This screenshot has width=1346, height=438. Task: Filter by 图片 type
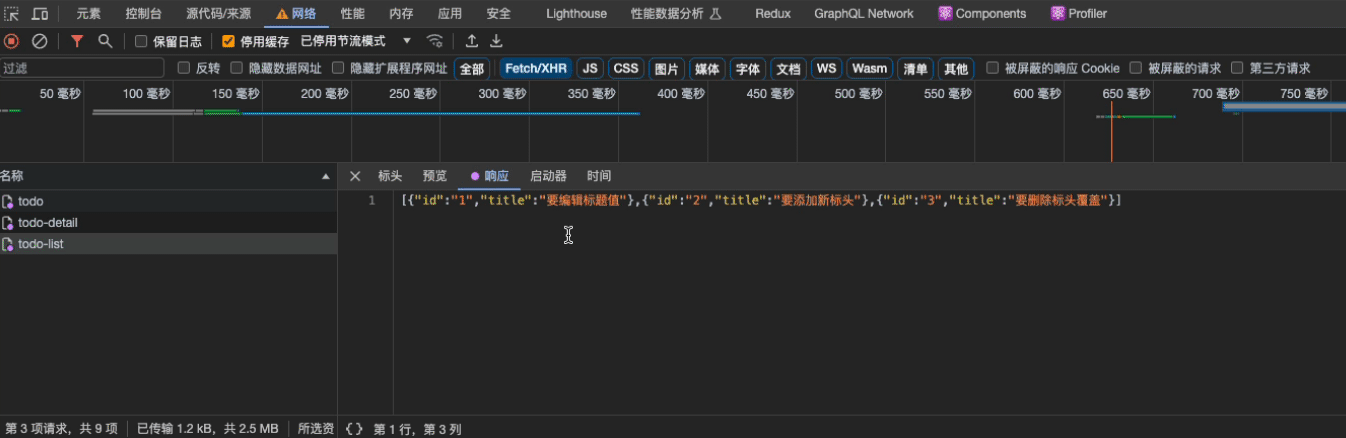[x=666, y=69]
